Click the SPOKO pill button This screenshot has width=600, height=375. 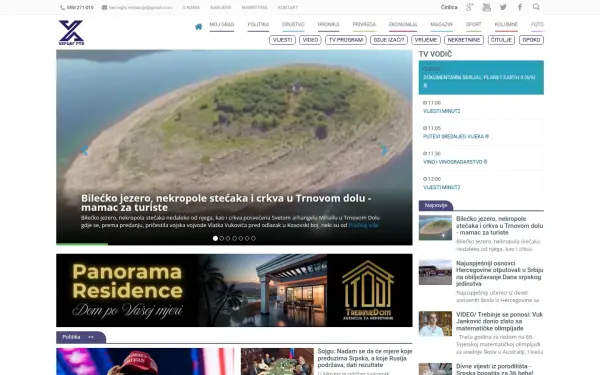(532, 40)
